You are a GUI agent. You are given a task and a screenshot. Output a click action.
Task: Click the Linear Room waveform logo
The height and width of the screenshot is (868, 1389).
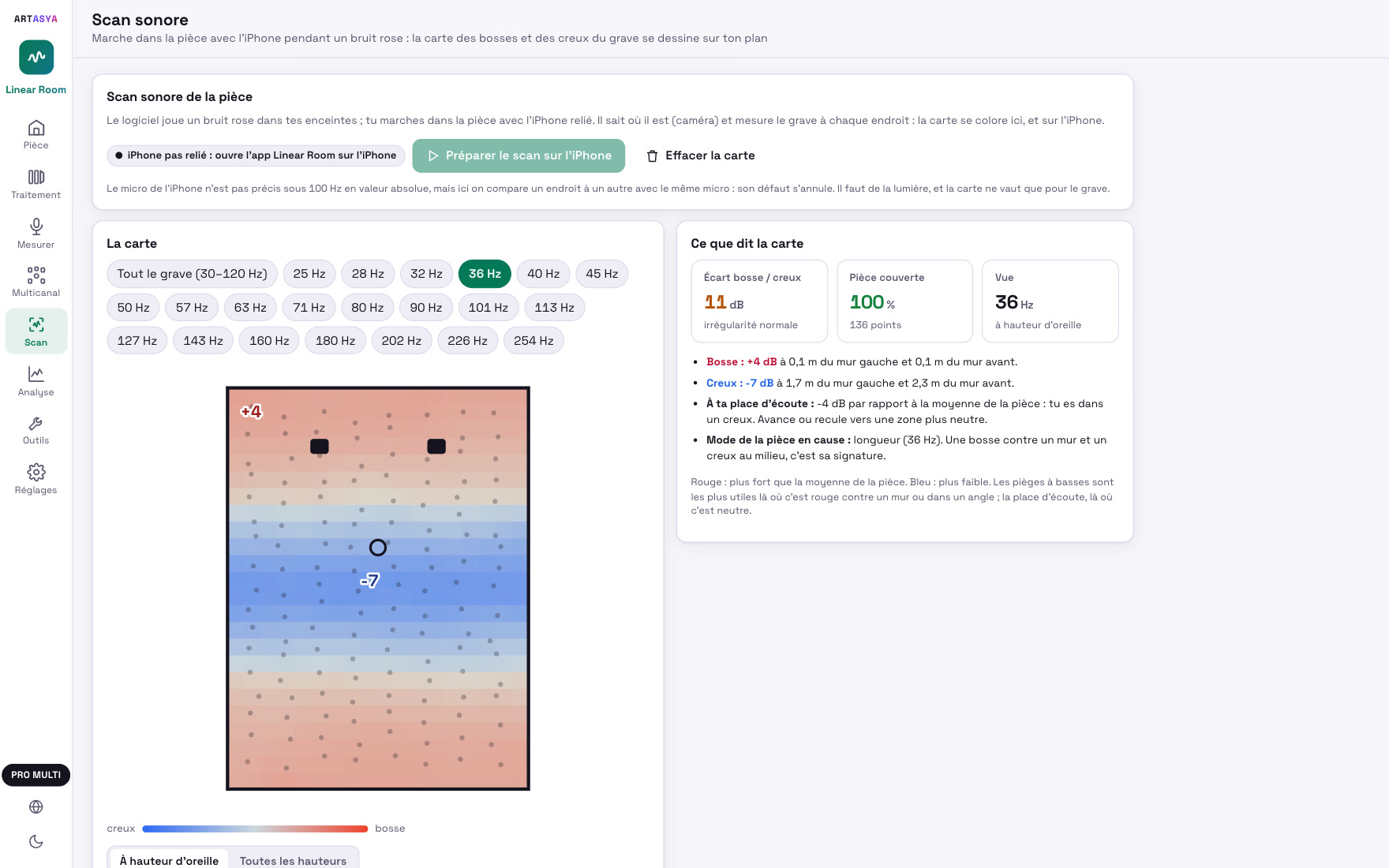coord(36,57)
